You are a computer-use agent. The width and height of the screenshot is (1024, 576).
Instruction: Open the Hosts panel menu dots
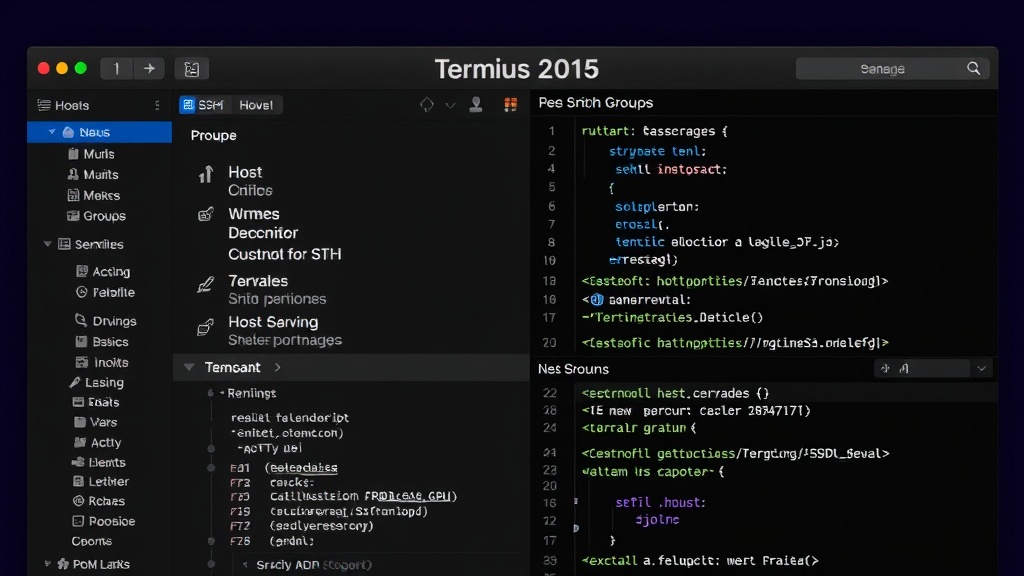(x=157, y=105)
